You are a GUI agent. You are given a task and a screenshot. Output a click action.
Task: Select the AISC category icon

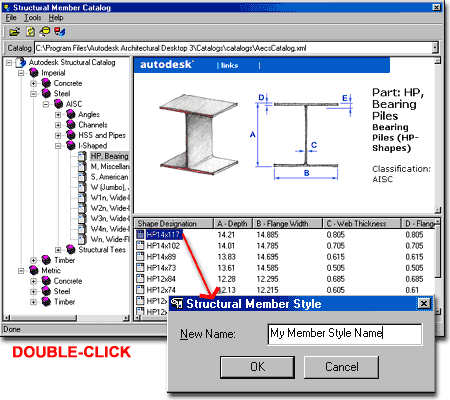click(59, 104)
